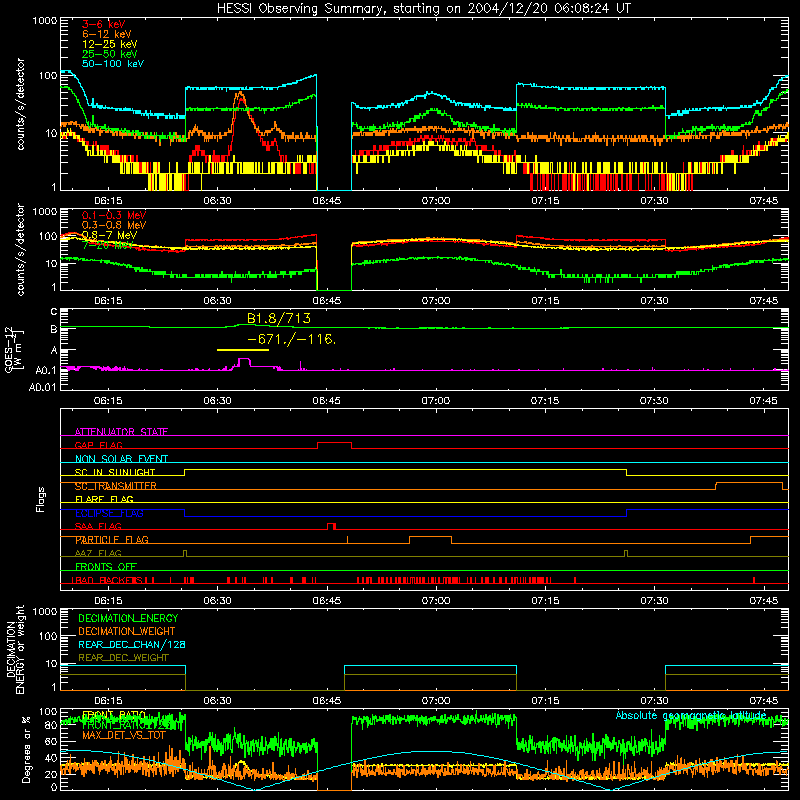
Task: Select the 25-50 keV legend label
Action: click(x=110, y=54)
